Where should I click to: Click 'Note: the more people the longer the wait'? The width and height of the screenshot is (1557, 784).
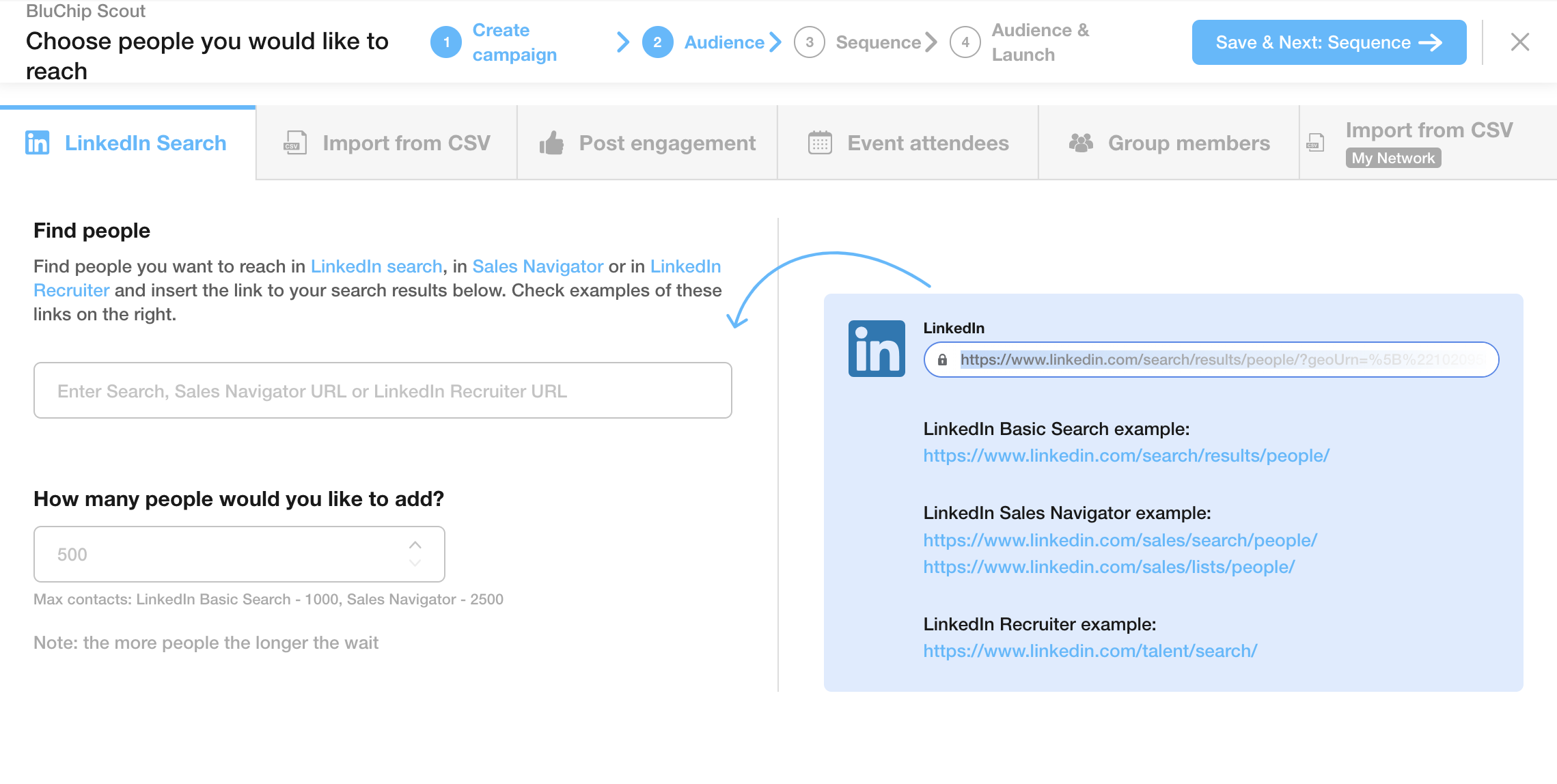206,643
